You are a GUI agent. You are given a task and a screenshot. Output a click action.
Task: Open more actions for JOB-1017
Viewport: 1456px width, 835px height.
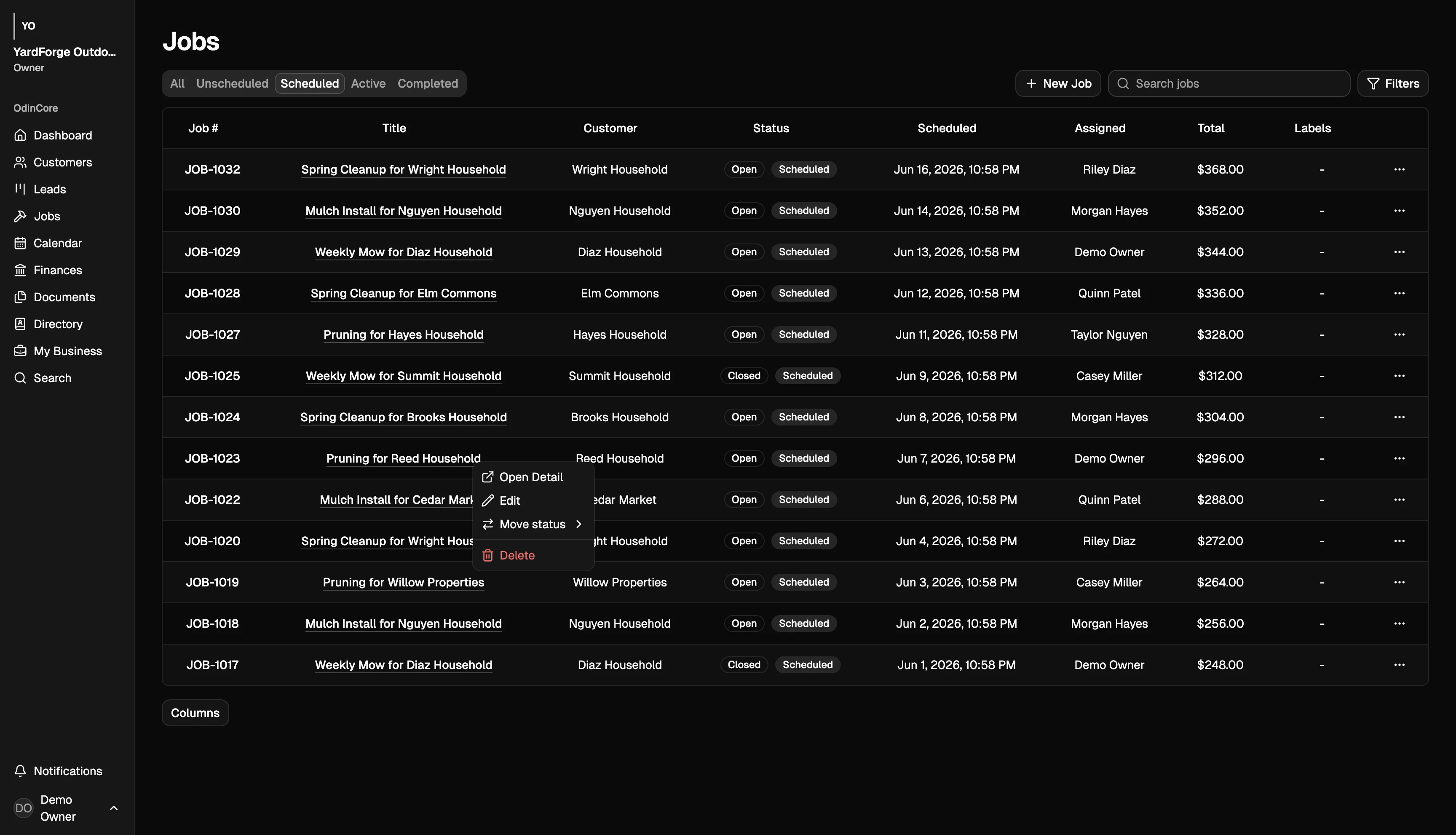[1399, 665]
